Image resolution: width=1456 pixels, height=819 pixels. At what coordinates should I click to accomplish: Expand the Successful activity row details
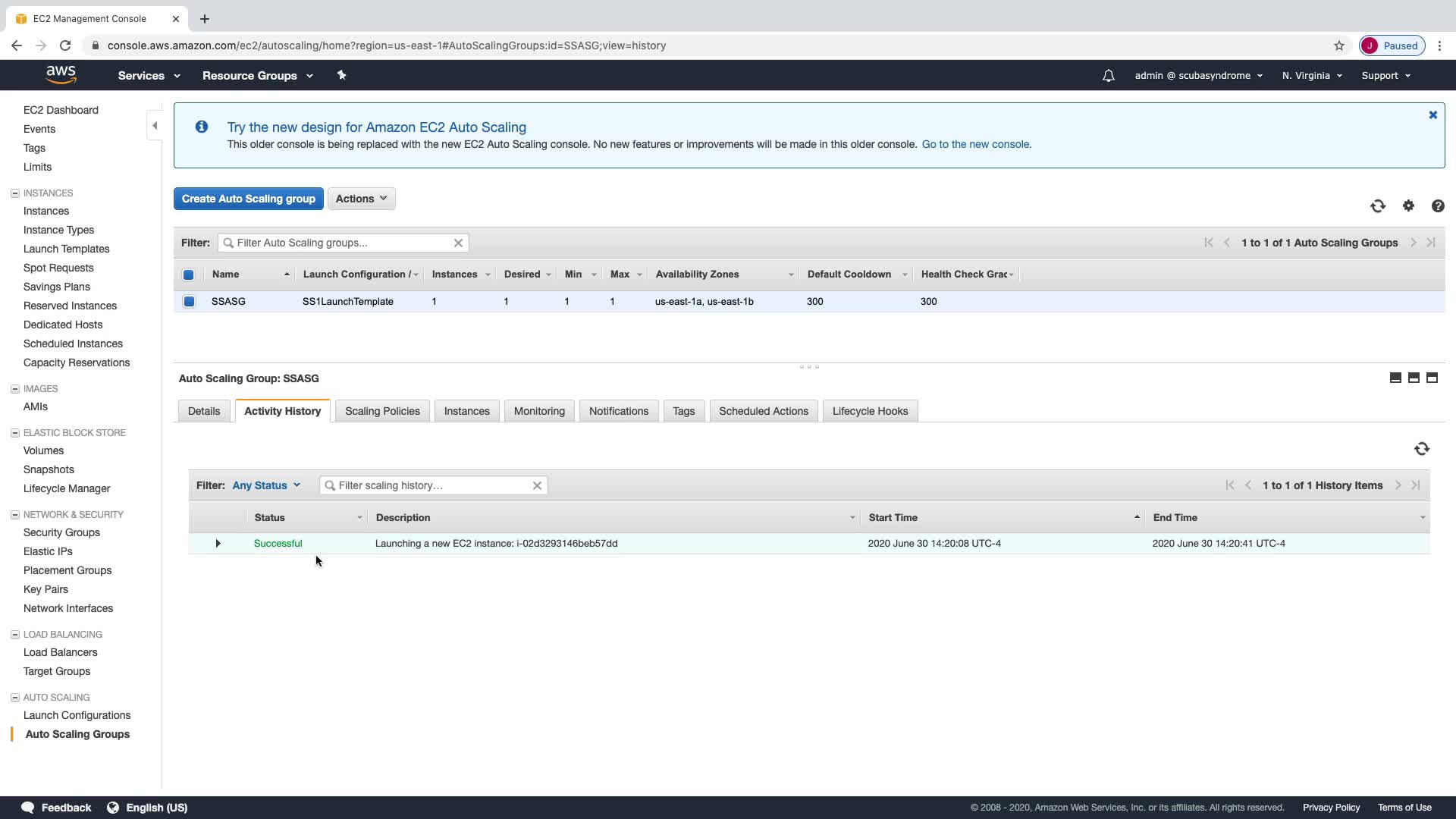[218, 544]
